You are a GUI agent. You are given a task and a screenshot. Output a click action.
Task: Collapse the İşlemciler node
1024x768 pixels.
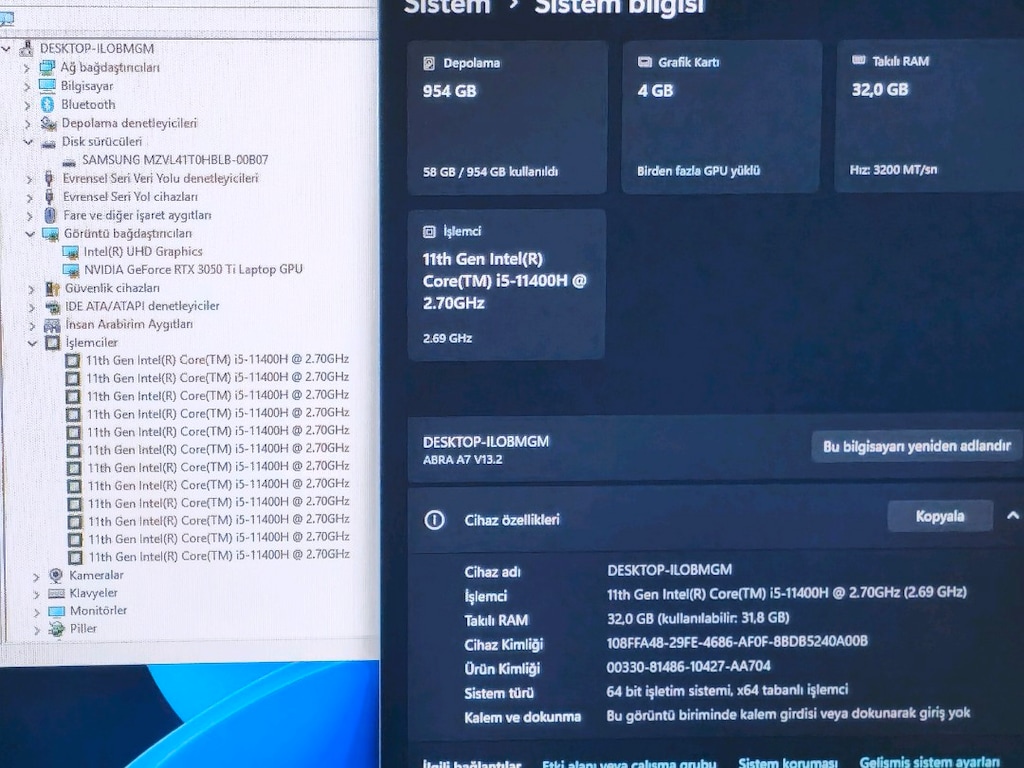pyautogui.click(x=32, y=342)
